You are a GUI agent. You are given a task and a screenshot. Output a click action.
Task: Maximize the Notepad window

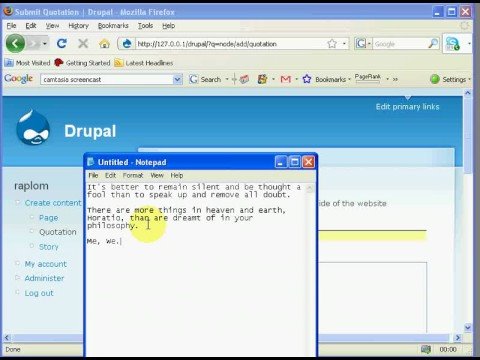pos(295,162)
